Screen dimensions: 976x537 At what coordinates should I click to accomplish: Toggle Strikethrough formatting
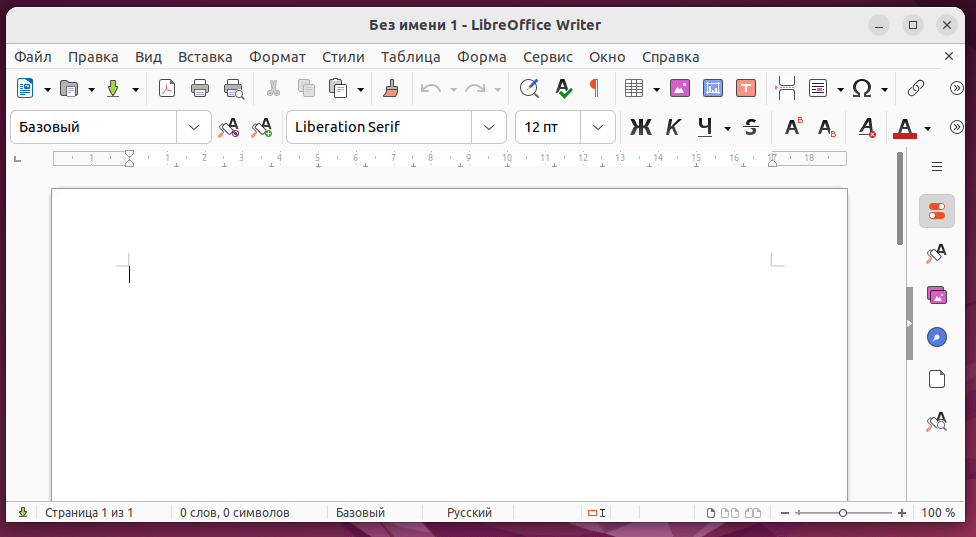tap(751, 127)
